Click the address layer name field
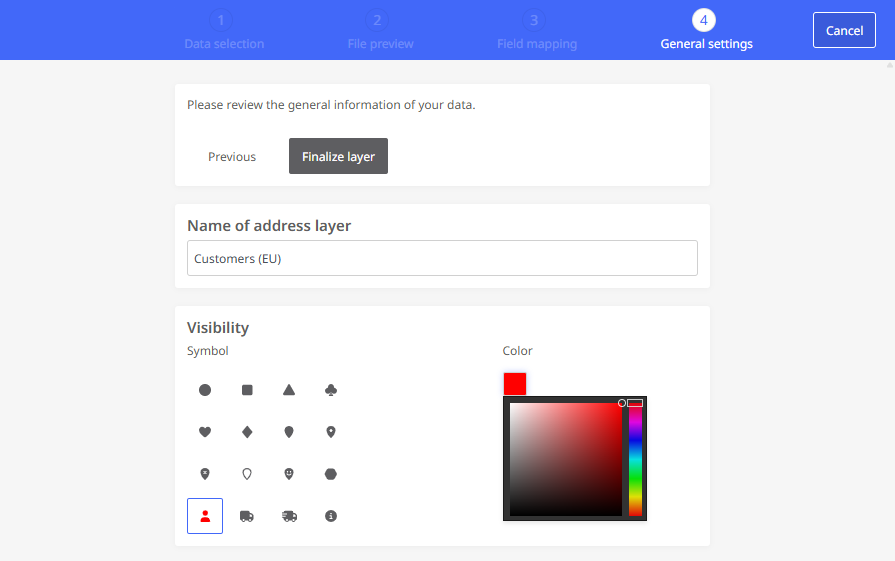895x561 pixels. [x=442, y=258]
